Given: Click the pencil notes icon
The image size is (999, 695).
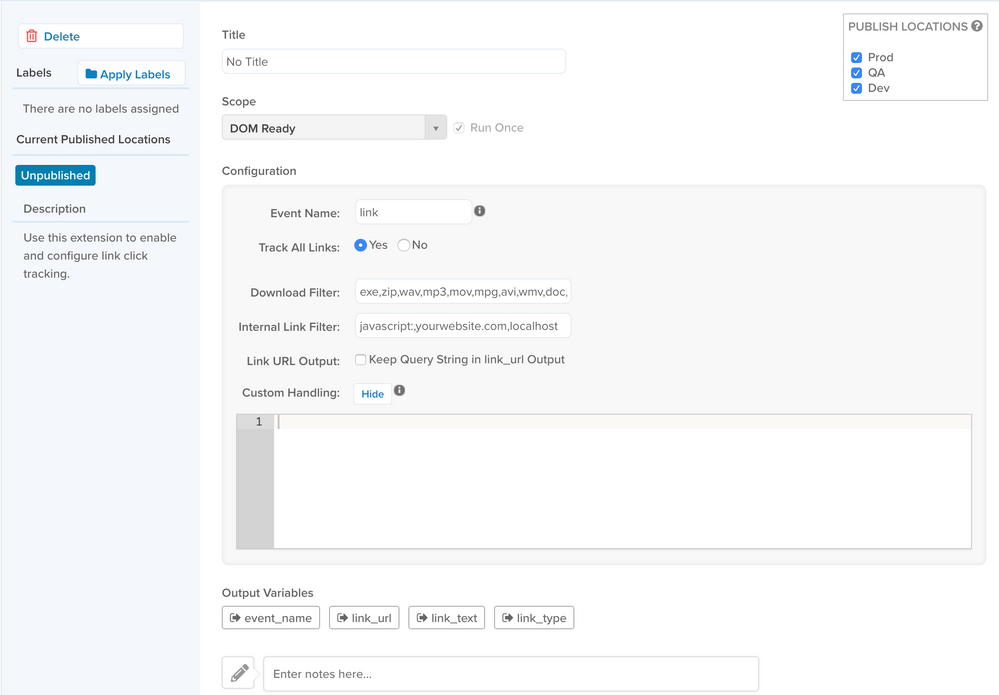Looking at the screenshot, I should (239, 674).
